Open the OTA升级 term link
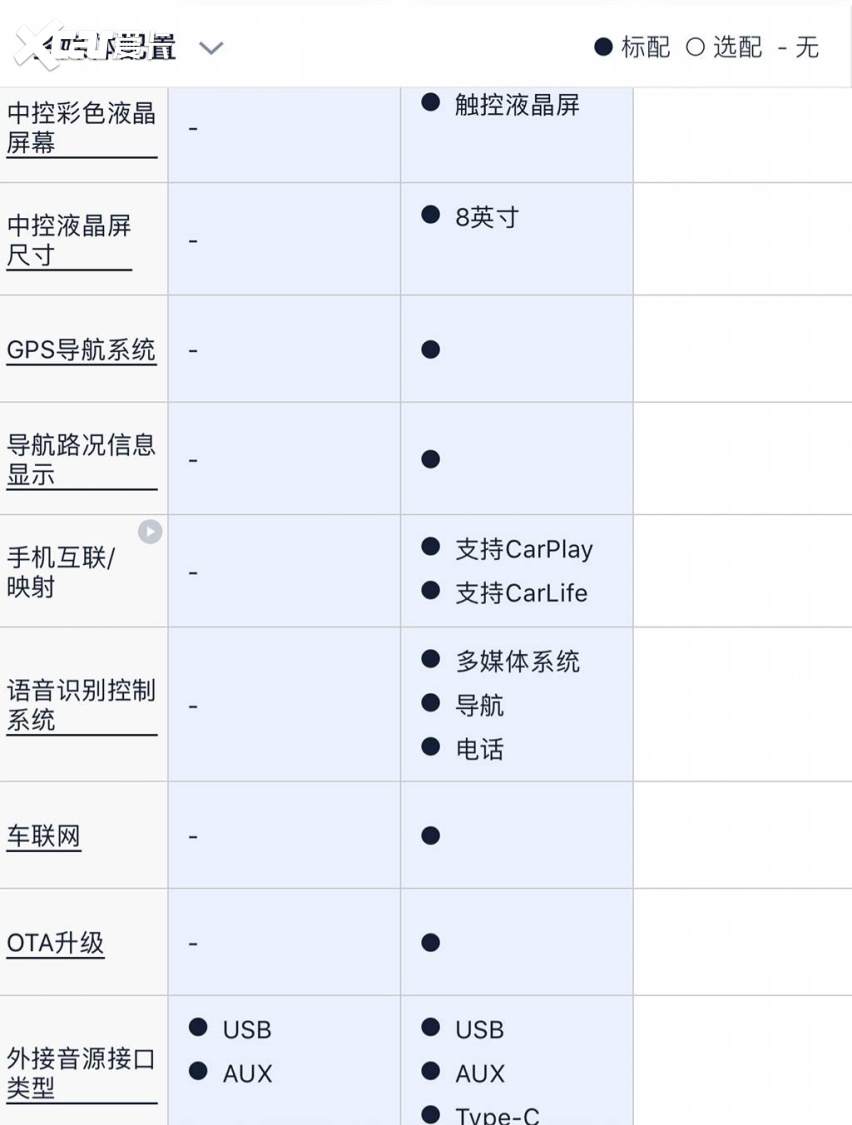This screenshot has width=852, height=1125. click(55, 943)
